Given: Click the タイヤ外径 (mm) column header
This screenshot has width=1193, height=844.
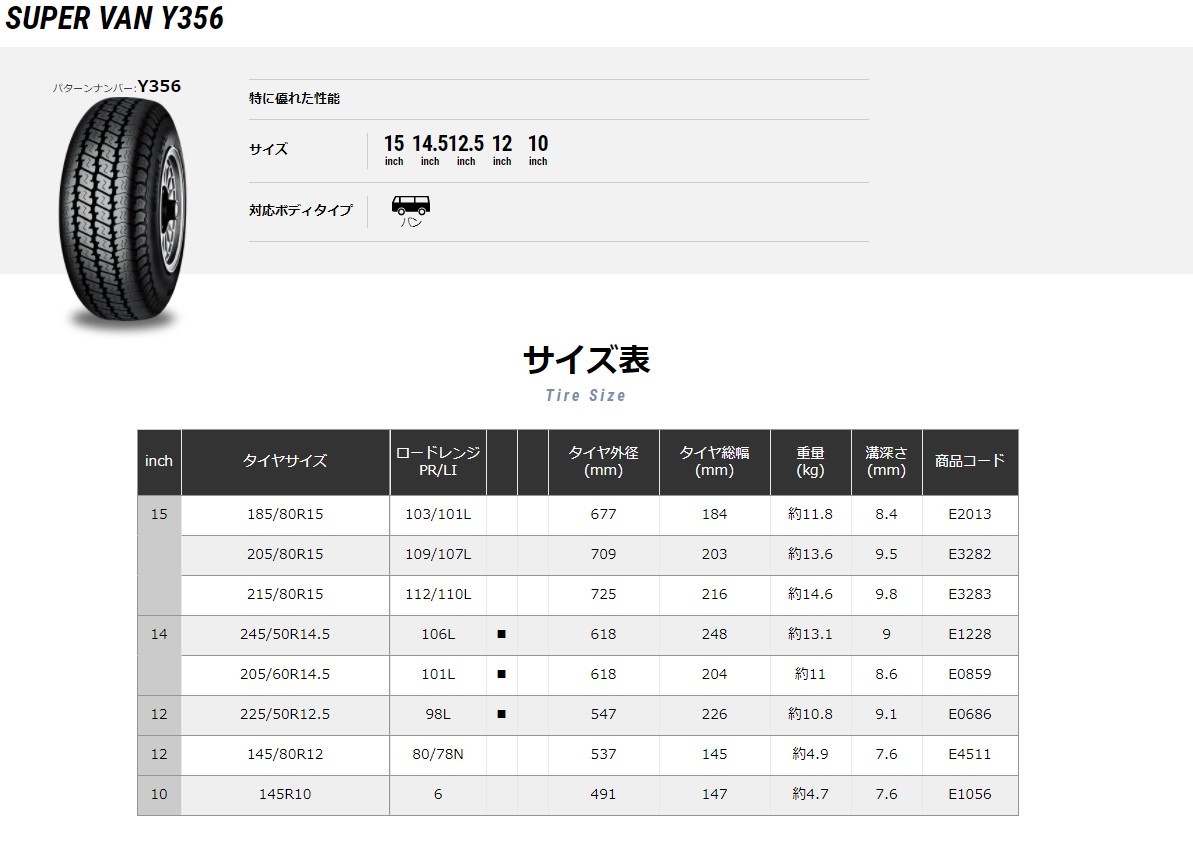Looking at the screenshot, I should (x=603, y=461).
